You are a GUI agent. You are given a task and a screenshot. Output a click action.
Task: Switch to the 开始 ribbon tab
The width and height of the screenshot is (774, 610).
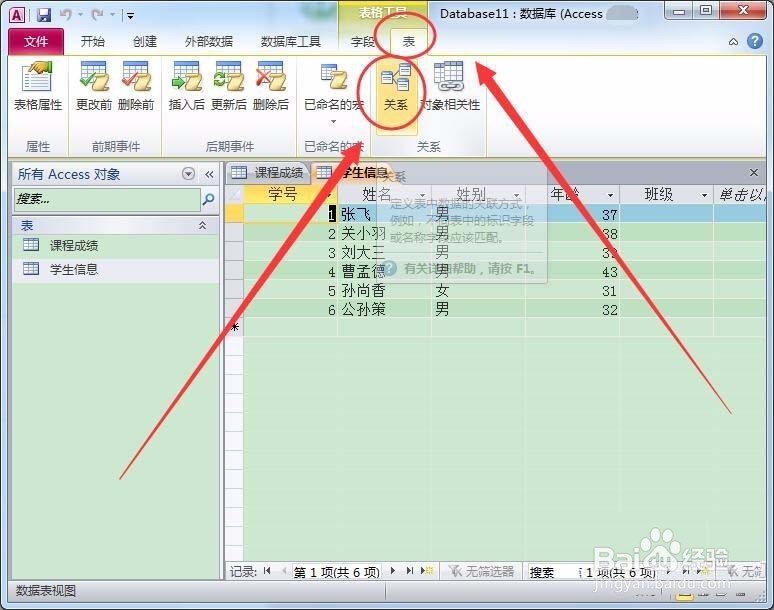(92, 41)
